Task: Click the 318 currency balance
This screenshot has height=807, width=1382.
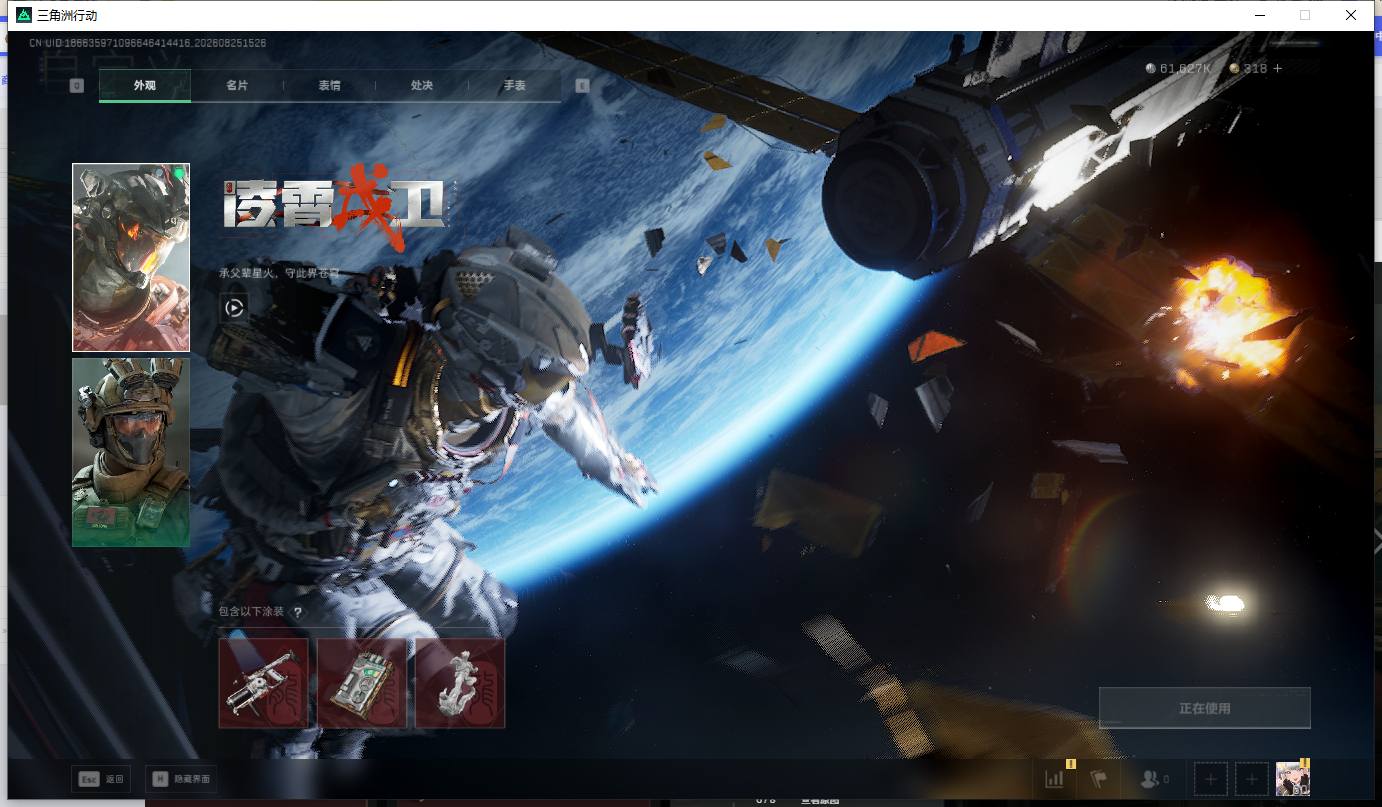Action: point(1255,68)
